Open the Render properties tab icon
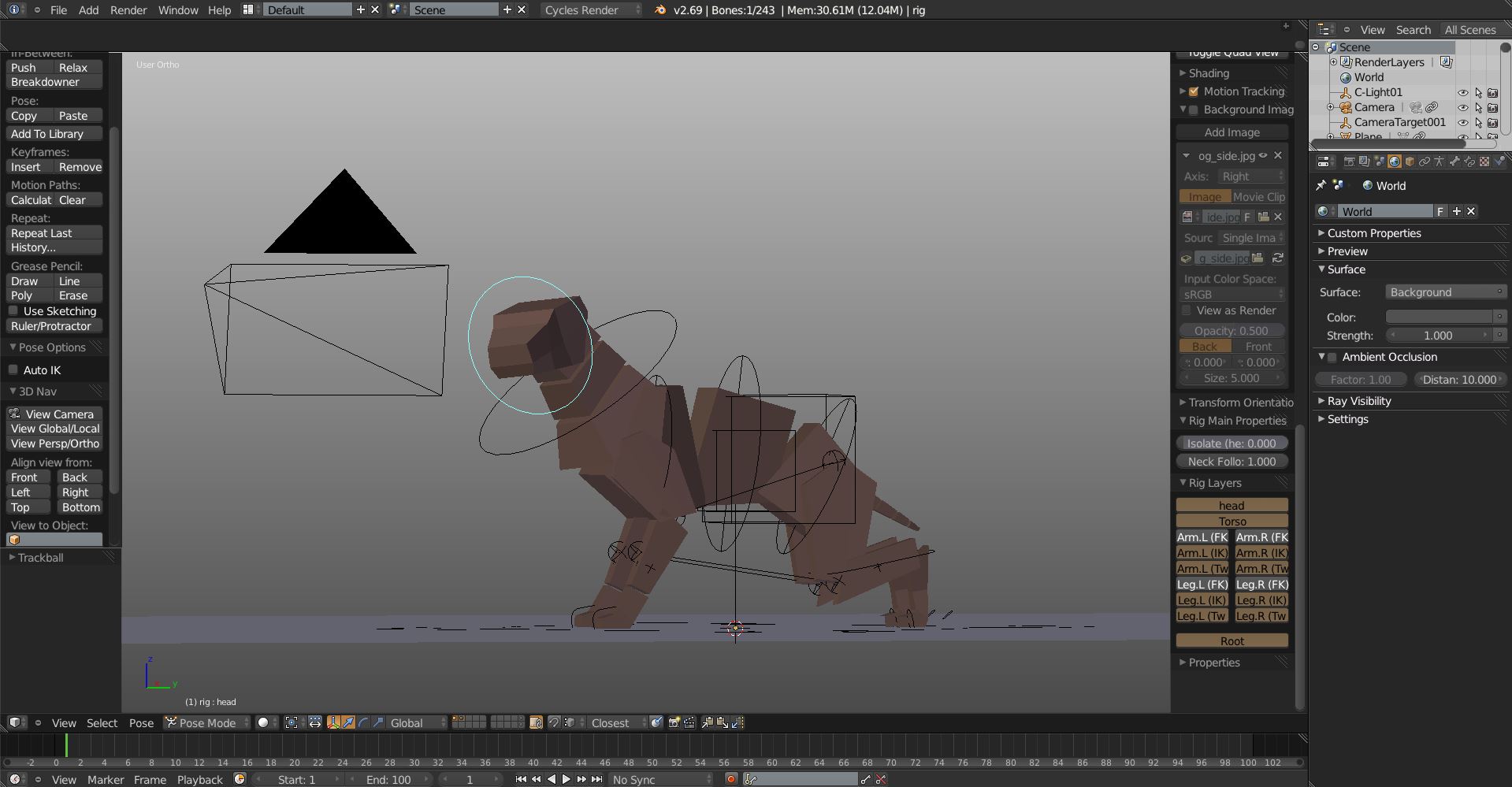The height and width of the screenshot is (787, 1512). tap(1349, 161)
